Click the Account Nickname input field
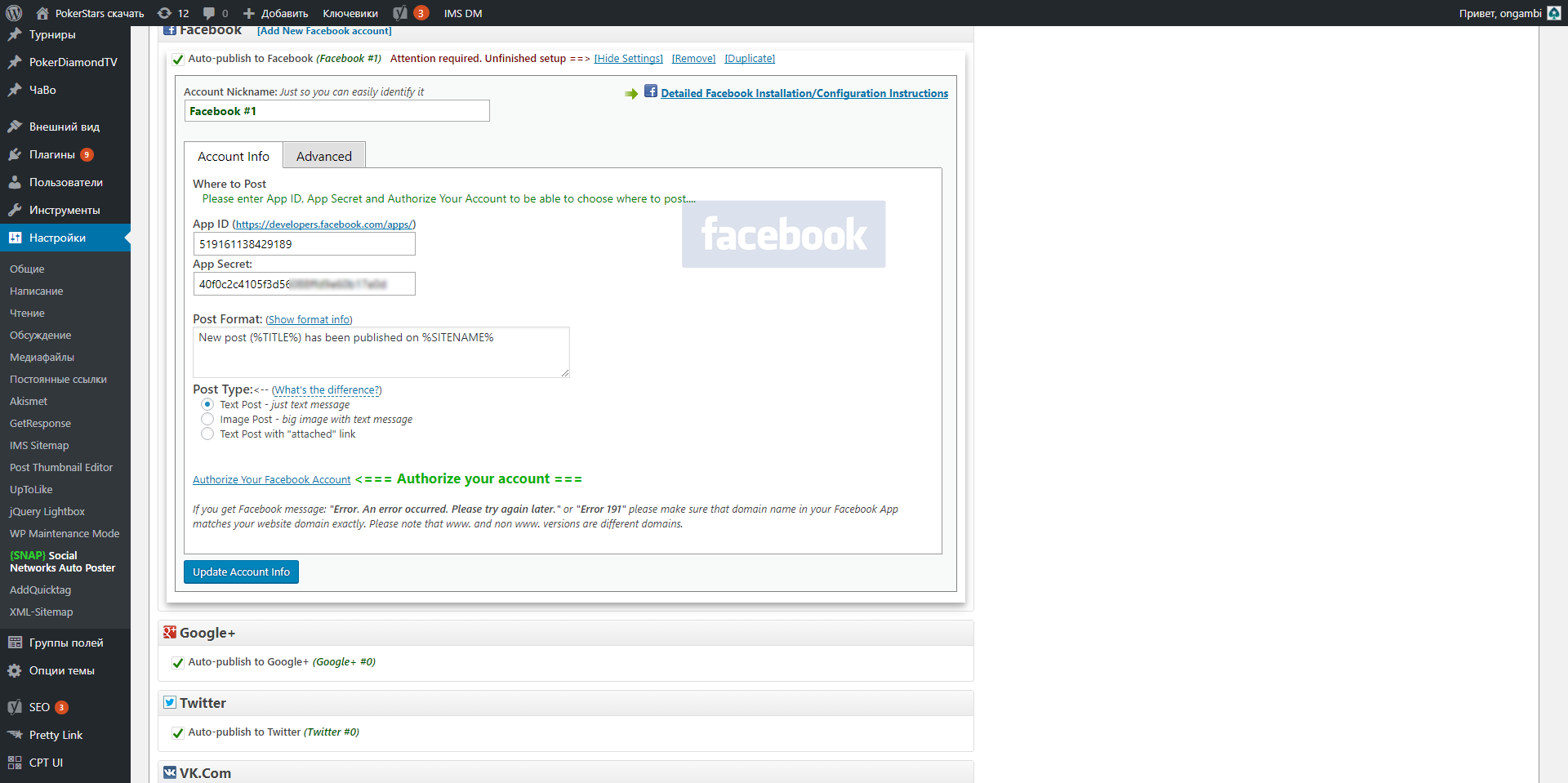The width and height of the screenshot is (1568, 783). click(x=337, y=111)
